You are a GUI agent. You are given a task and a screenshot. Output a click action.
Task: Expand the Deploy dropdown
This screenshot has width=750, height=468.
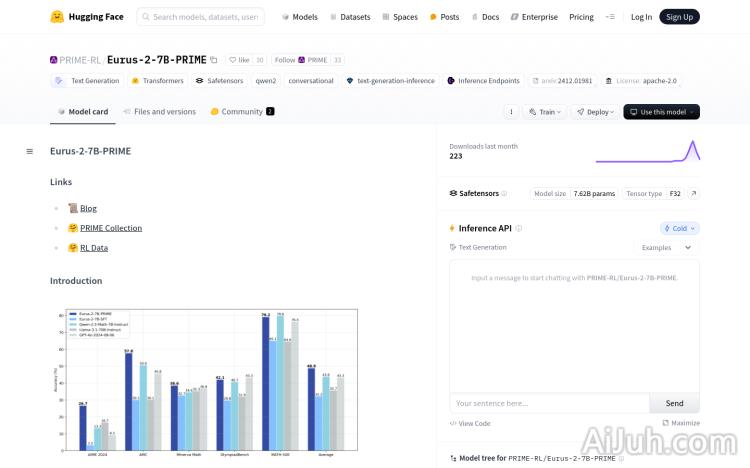tap(596, 112)
